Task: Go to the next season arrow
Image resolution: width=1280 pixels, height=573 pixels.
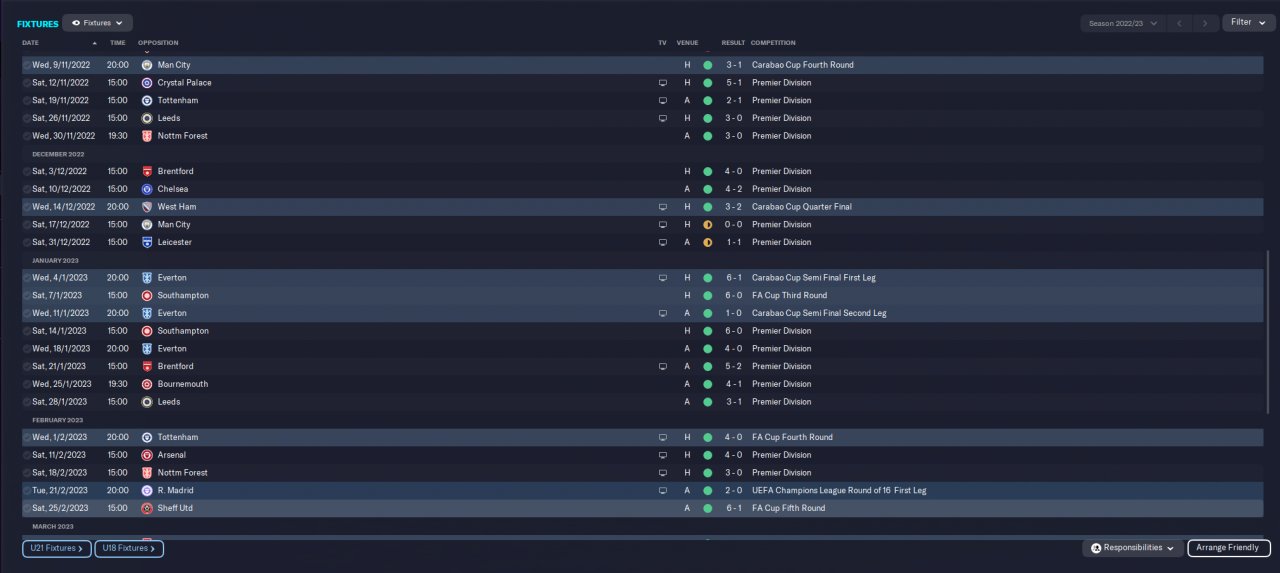Action: 1207,23
